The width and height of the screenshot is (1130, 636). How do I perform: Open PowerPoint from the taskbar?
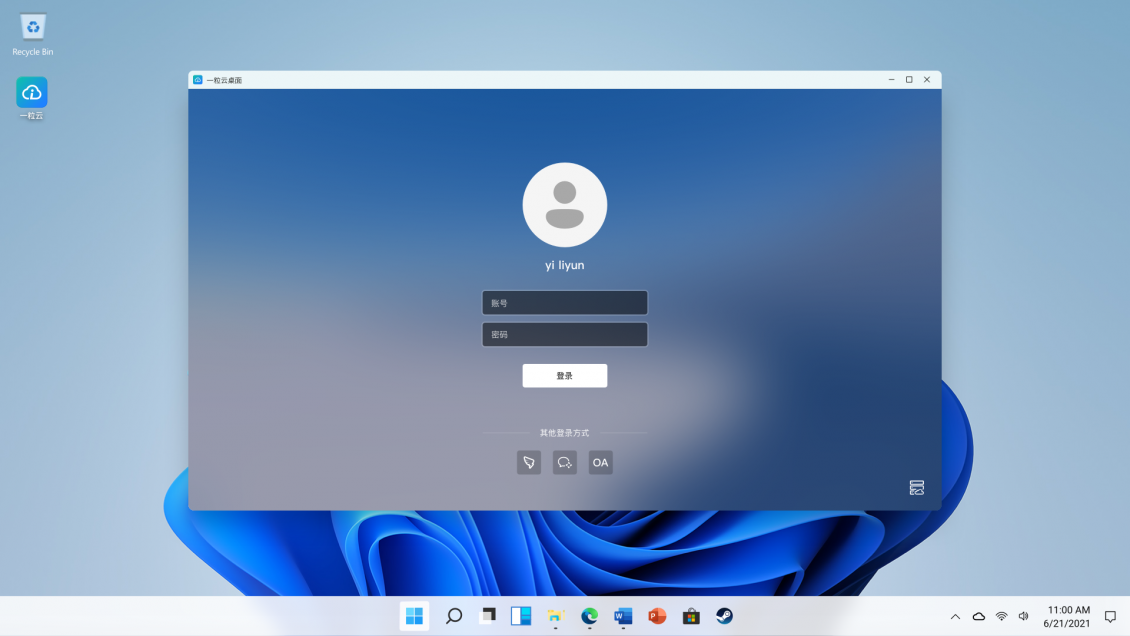pos(657,616)
